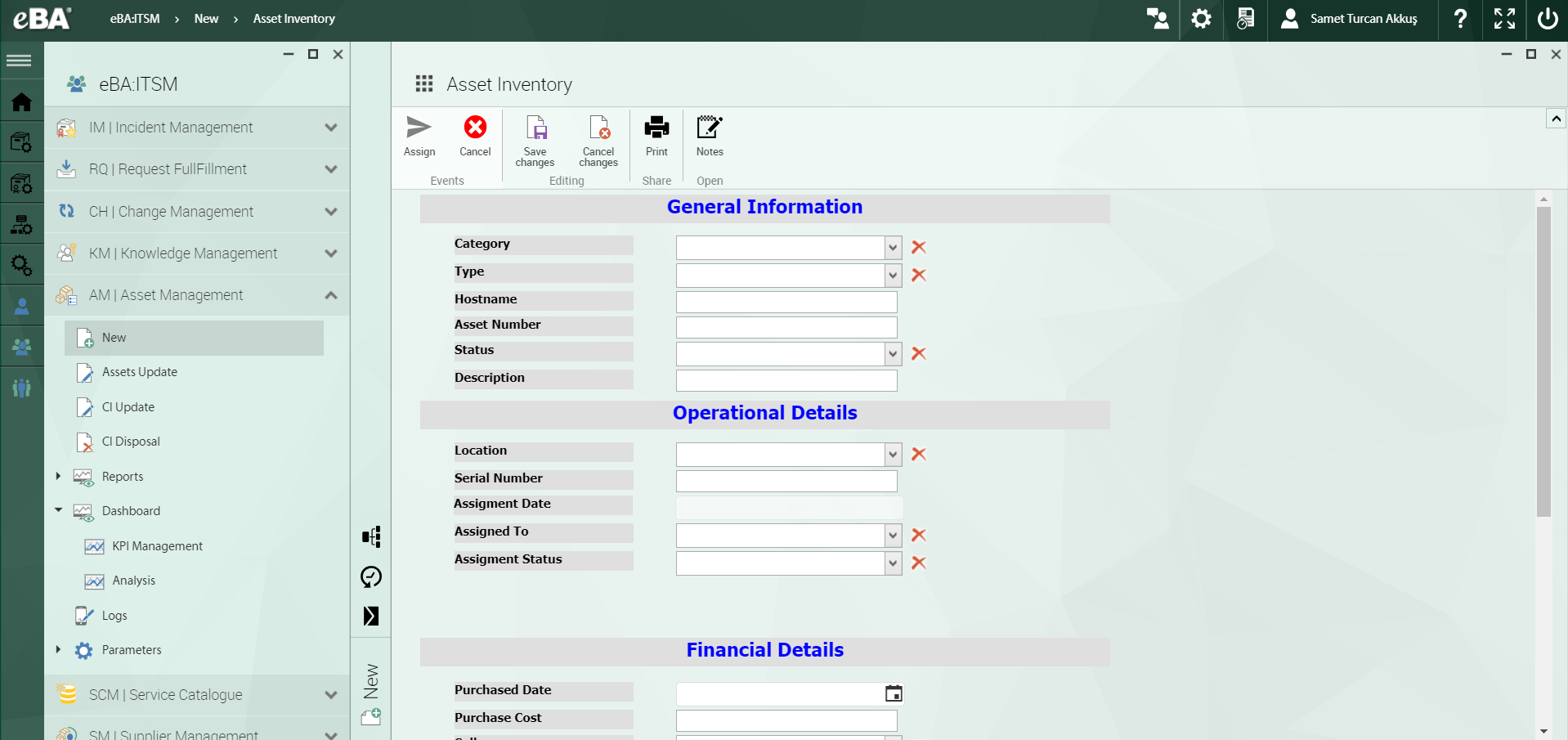Screen dimensions: 1568x740
Task: Click the Description input field
Action: click(786, 380)
